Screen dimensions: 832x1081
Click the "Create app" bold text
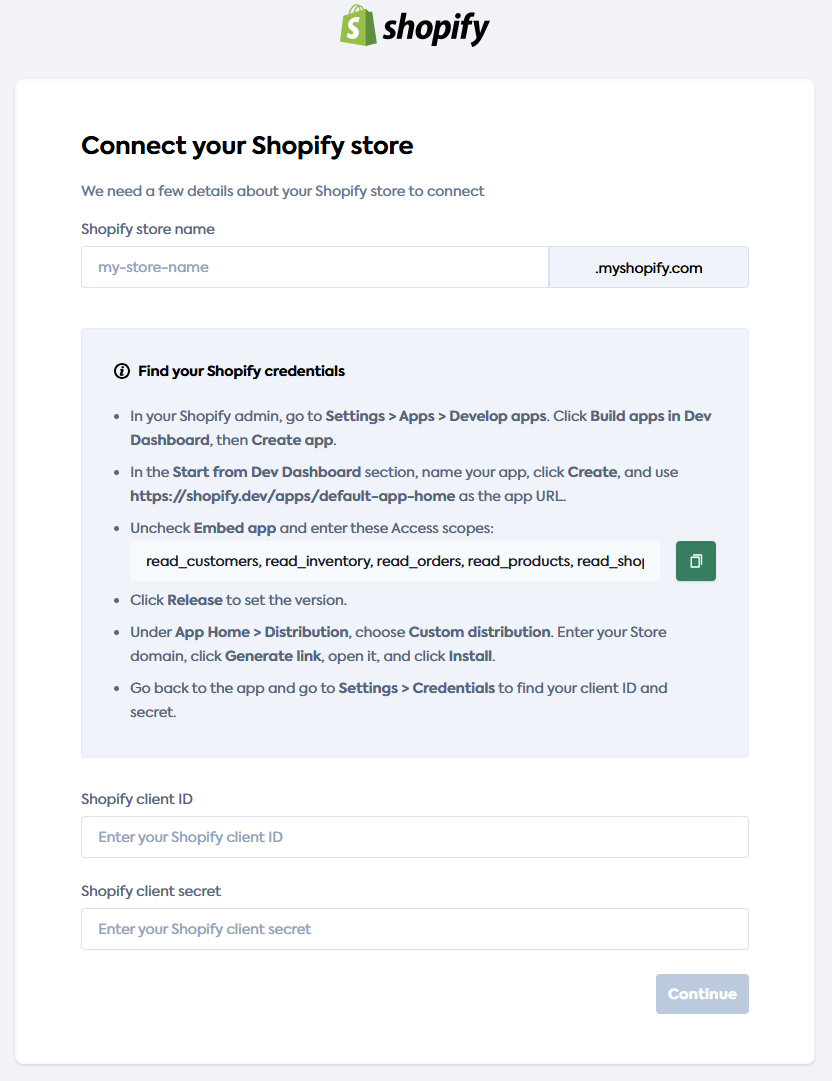(292, 439)
